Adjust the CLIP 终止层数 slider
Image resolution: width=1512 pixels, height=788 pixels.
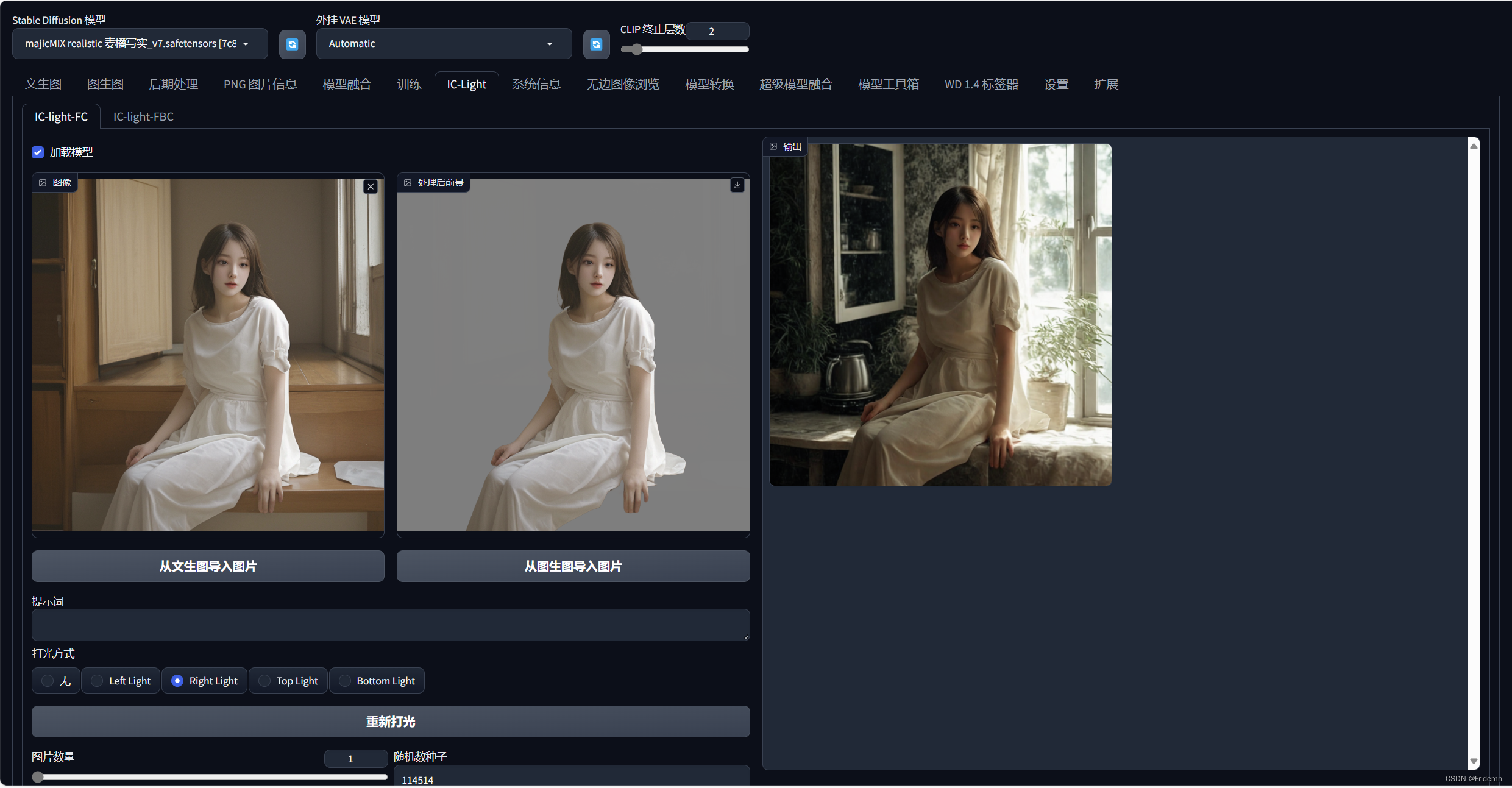pyautogui.click(x=636, y=49)
